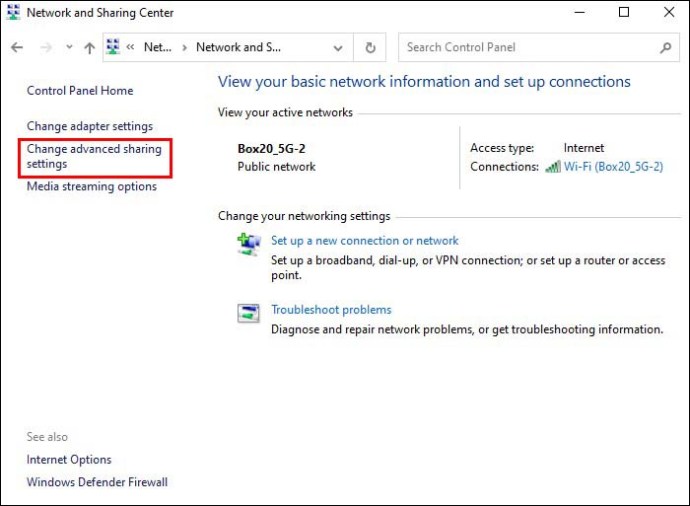Open Windows Defender Firewall link

[x=97, y=482]
